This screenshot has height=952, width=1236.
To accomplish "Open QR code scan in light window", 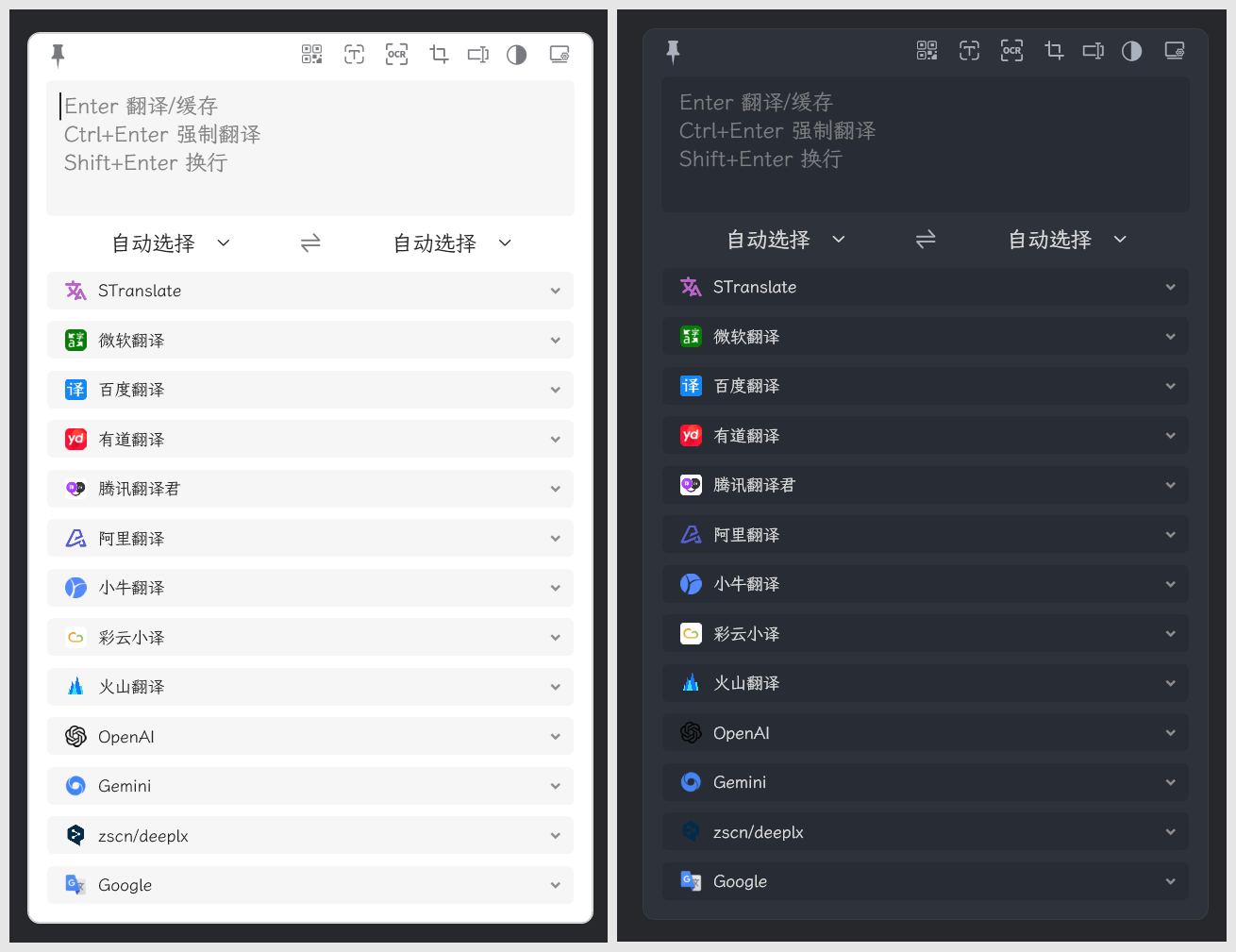I will [x=311, y=55].
